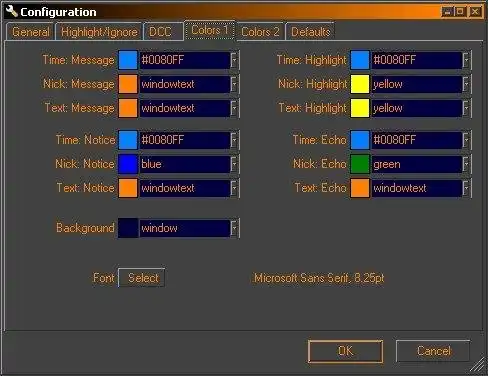Expand the Time: Notice color dropdown arrow
This screenshot has width=488, height=376.
click(x=235, y=140)
